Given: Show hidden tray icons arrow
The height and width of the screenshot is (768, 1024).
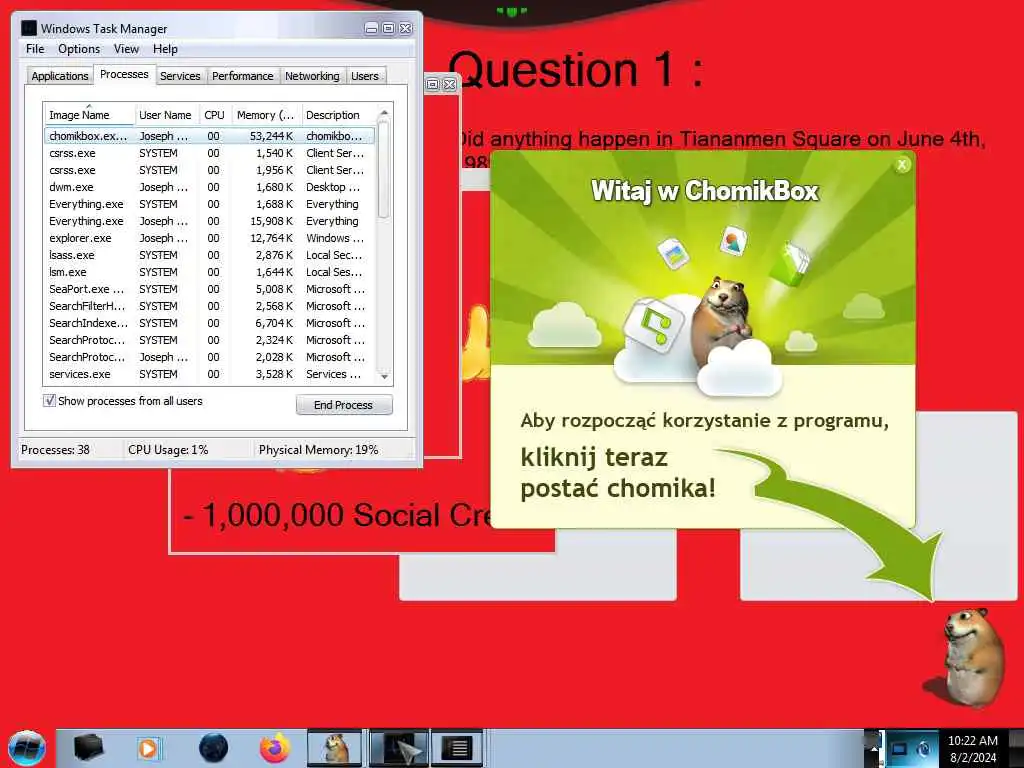Looking at the screenshot, I should (874, 748).
